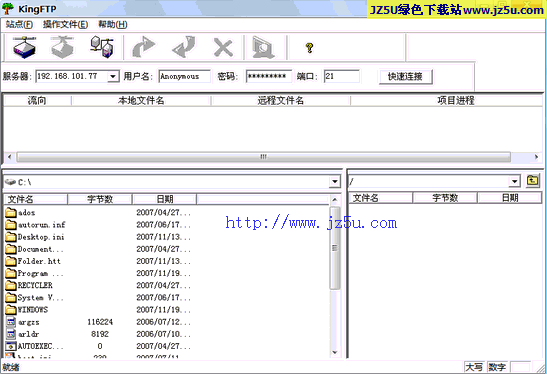The height and width of the screenshot is (374, 547).
Task: Click the 快速连接 quick connect button
Action: click(405, 76)
